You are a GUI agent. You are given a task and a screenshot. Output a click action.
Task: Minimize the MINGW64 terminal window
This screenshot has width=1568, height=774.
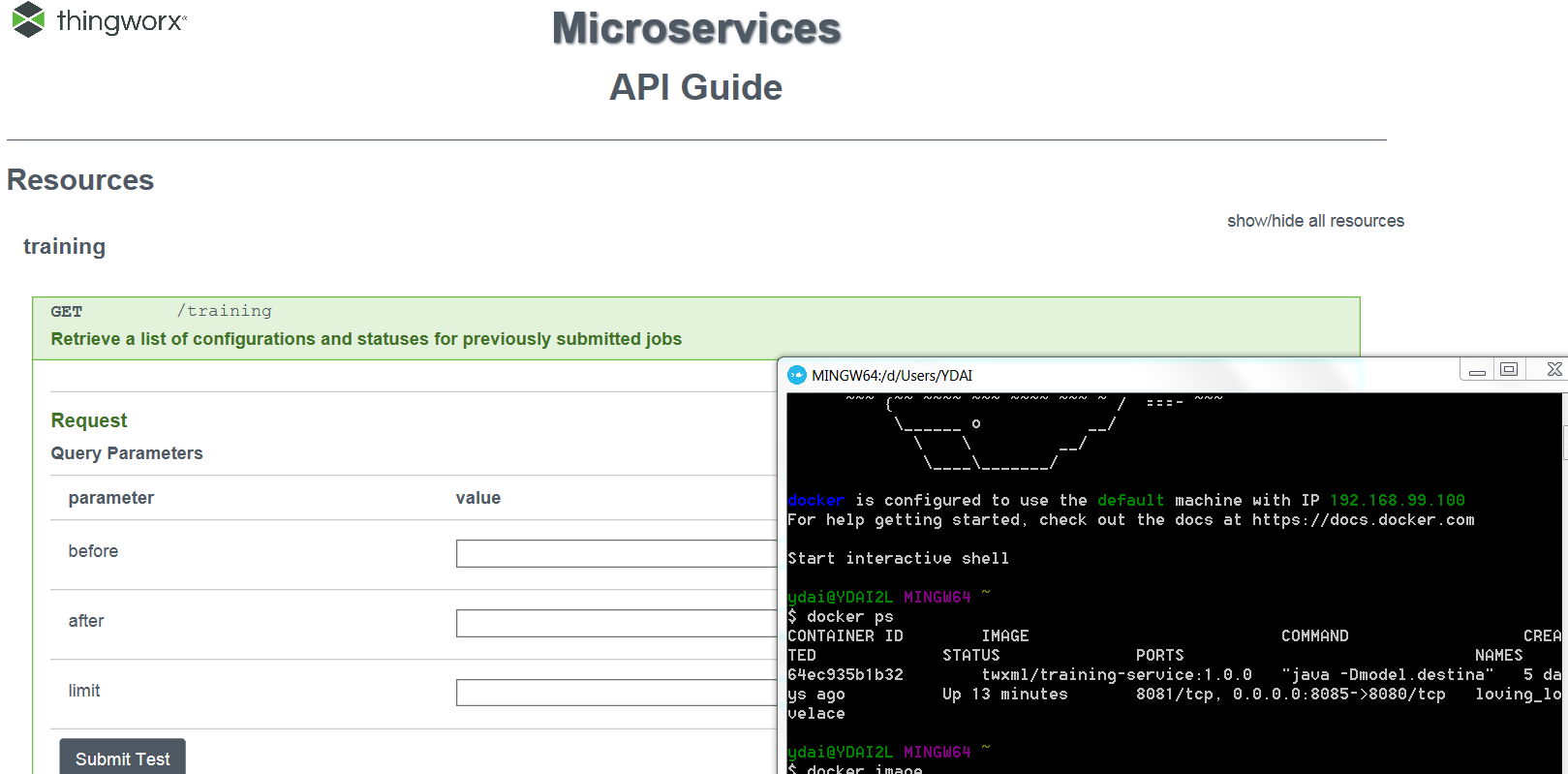click(1477, 370)
